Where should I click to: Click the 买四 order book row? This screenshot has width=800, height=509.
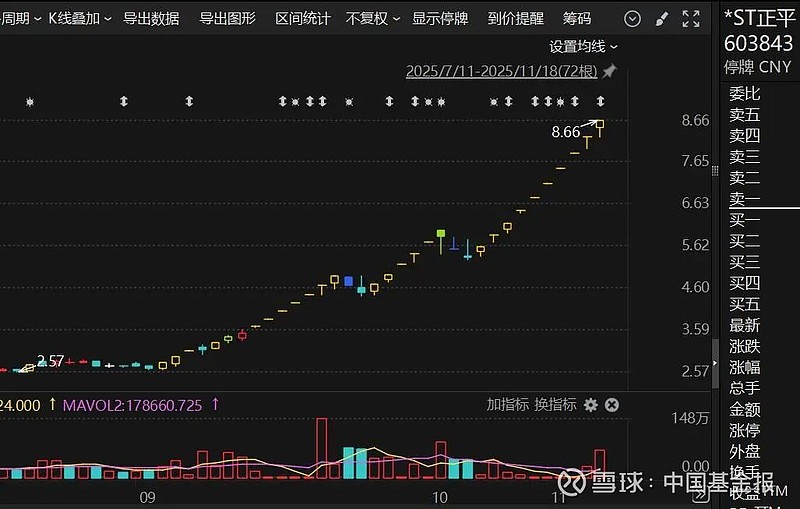tap(744, 283)
